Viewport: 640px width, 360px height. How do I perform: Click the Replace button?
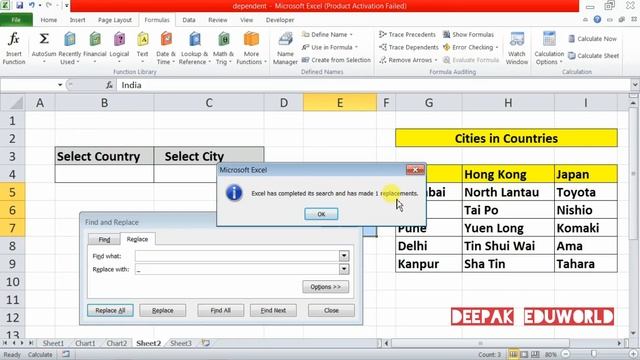click(162, 310)
